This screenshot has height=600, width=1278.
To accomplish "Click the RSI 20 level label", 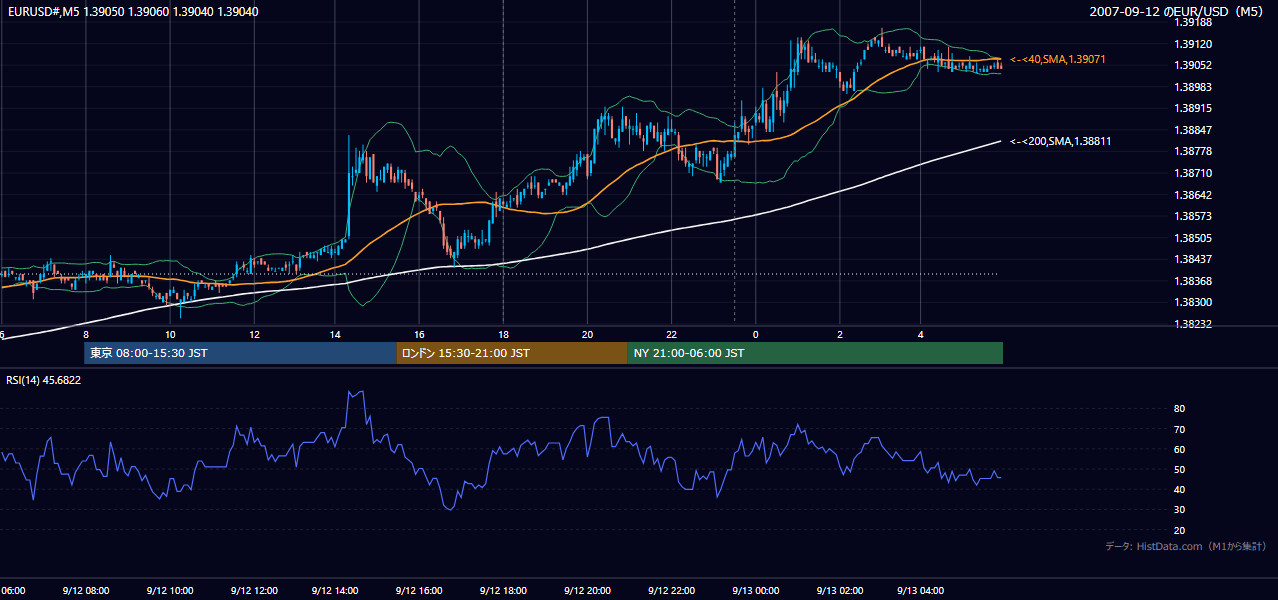I will coord(1180,530).
